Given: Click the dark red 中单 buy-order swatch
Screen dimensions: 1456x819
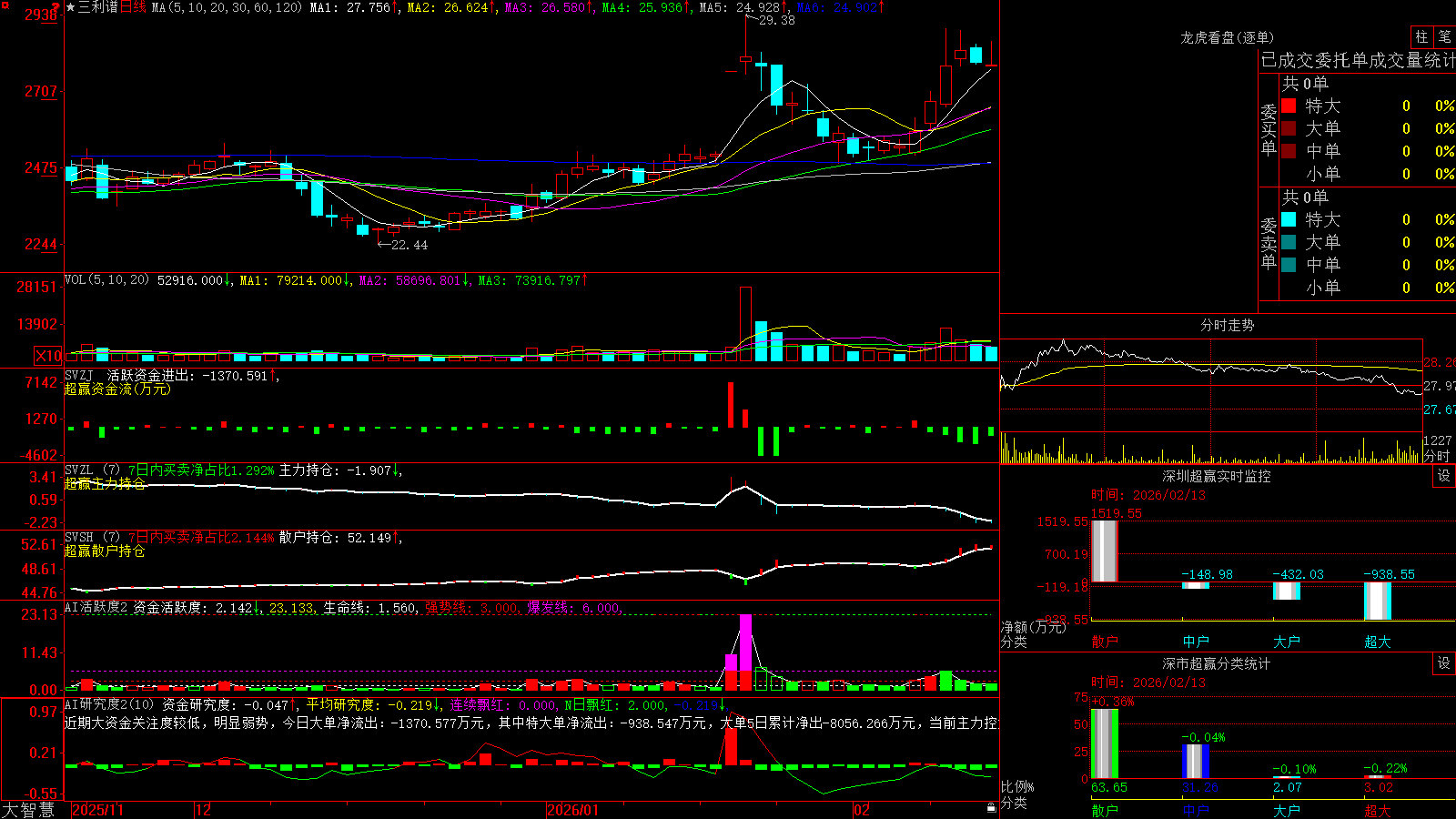Looking at the screenshot, I should point(1289,151).
